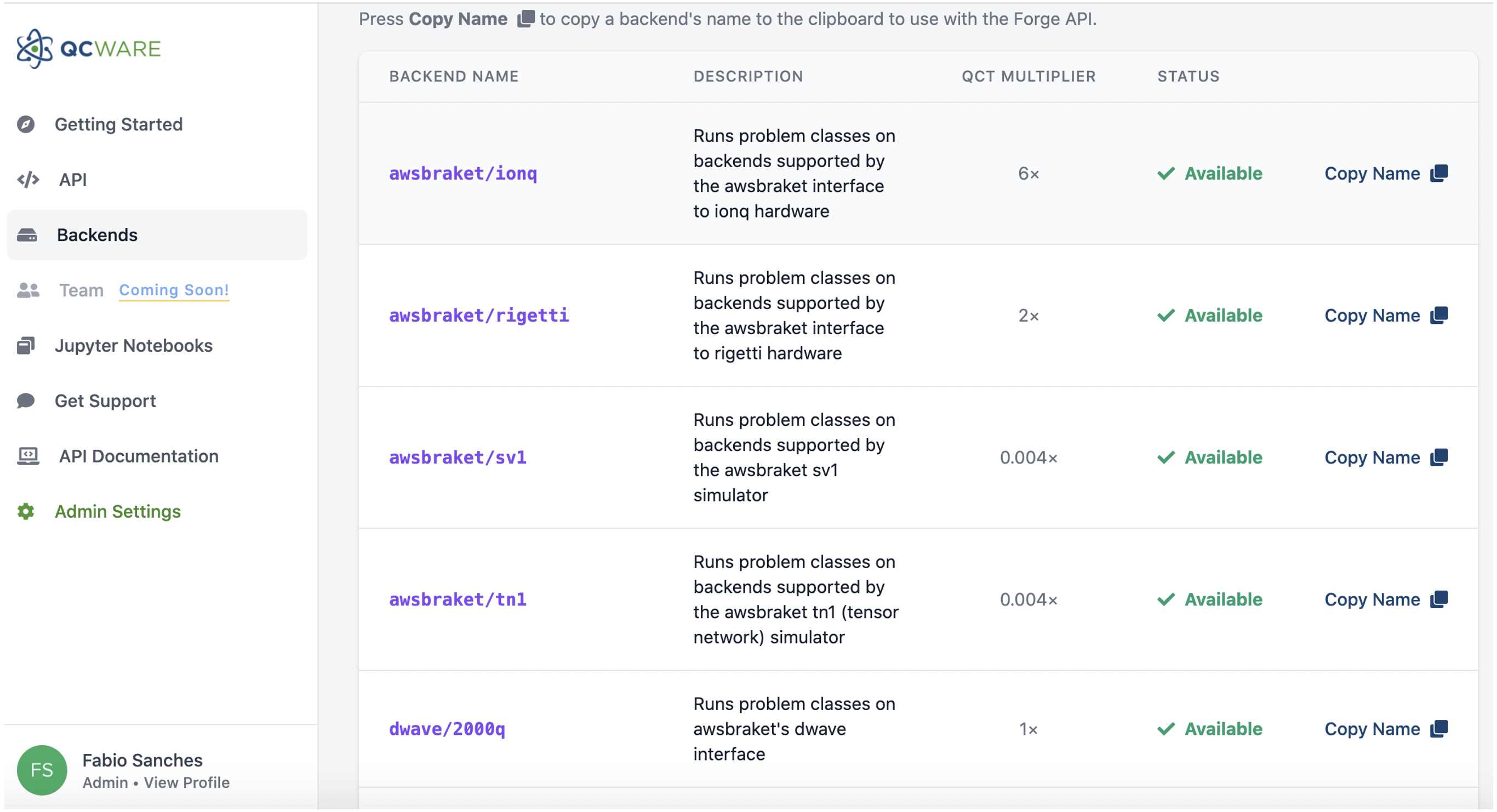Click copy icon for awsbraket/sv1 backend
Screen dimensions: 1497x812
click(x=1439, y=458)
